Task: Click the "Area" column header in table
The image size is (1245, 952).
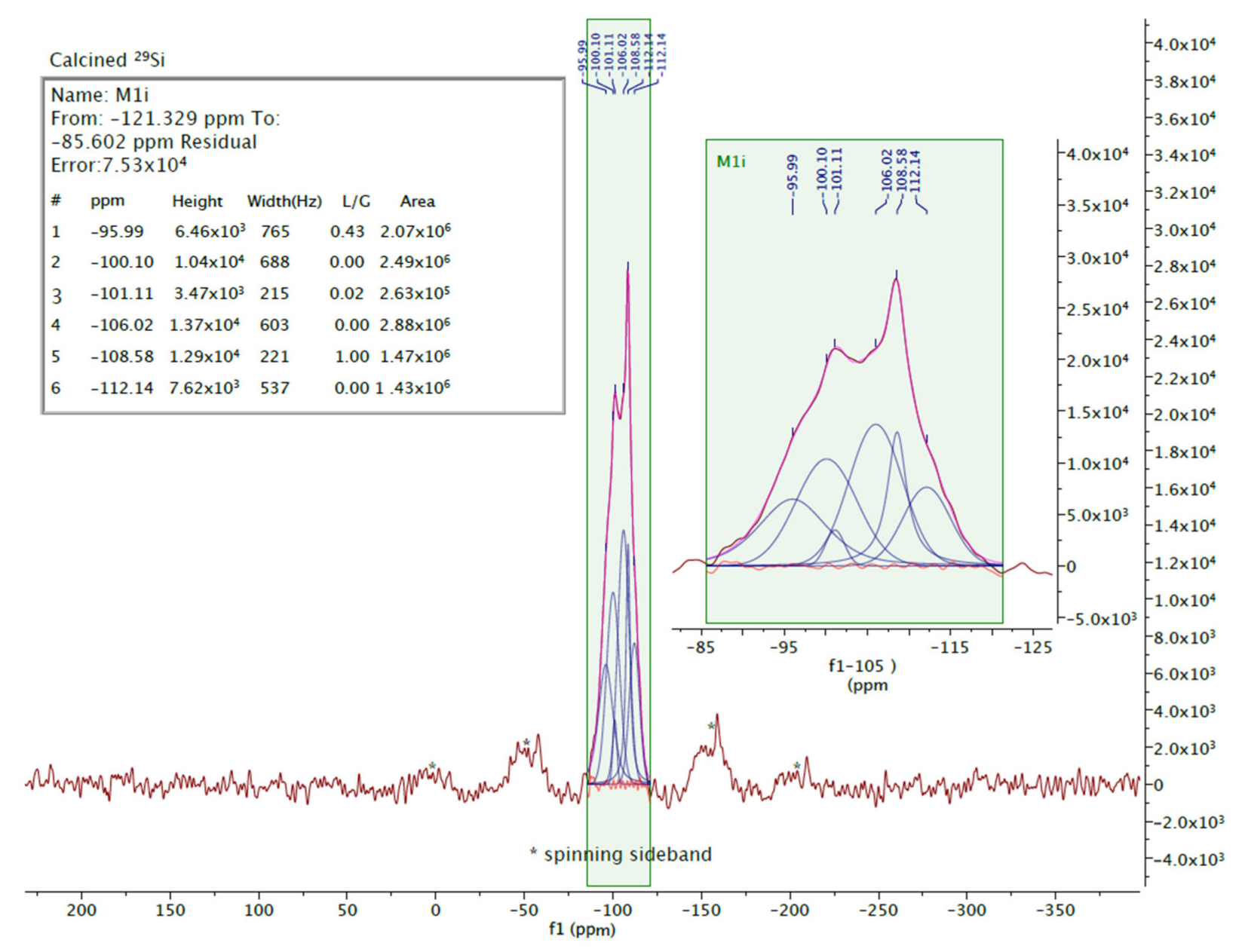Action: (x=417, y=201)
